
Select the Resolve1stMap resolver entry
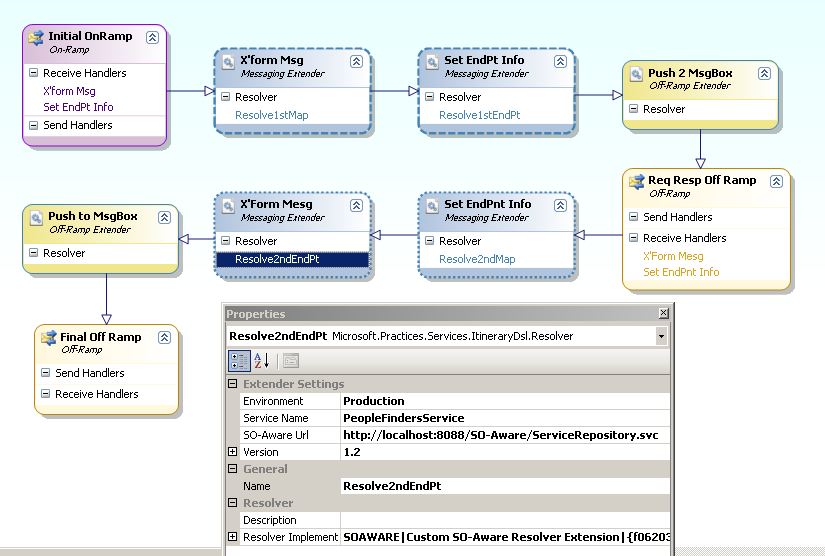tap(271, 115)
